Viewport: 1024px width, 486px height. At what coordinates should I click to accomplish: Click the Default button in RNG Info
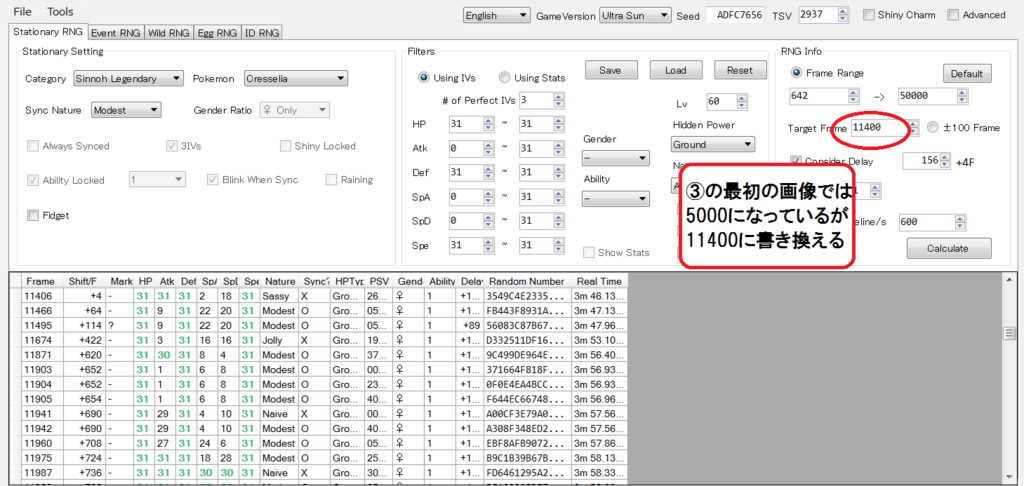[967, 73]
